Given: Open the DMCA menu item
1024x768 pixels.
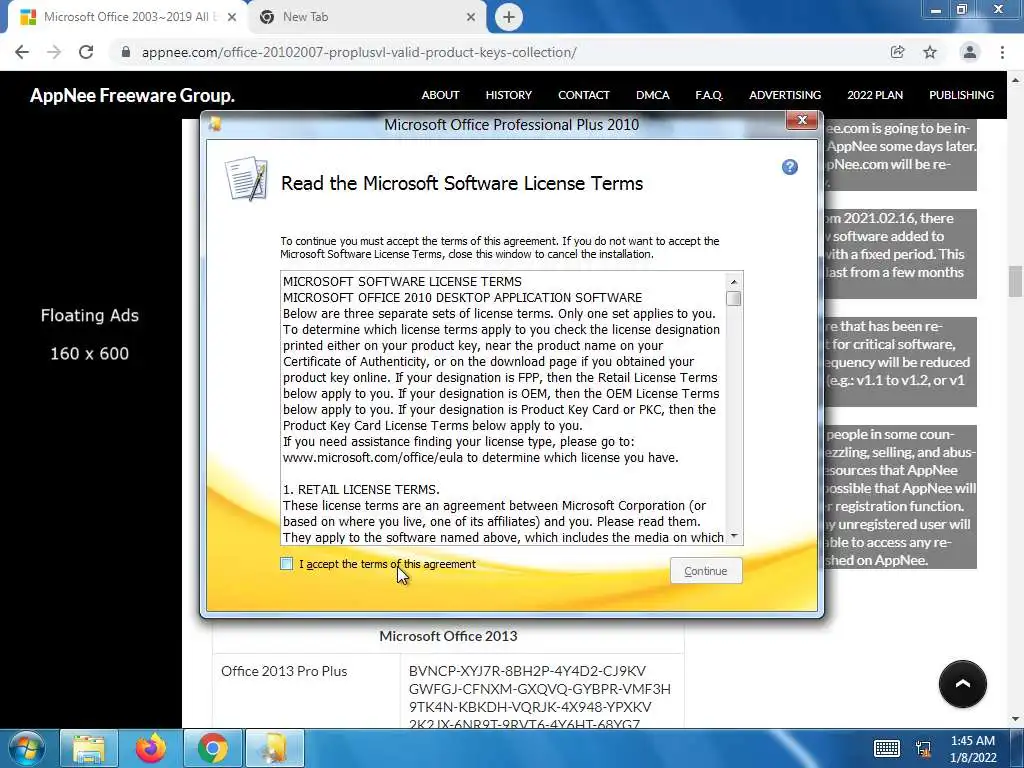Looking at the screenshot, I should tap(652, 95).
